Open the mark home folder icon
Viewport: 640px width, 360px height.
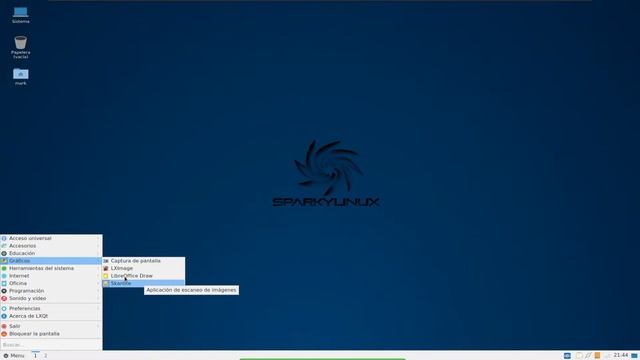(x=20, y=76)
